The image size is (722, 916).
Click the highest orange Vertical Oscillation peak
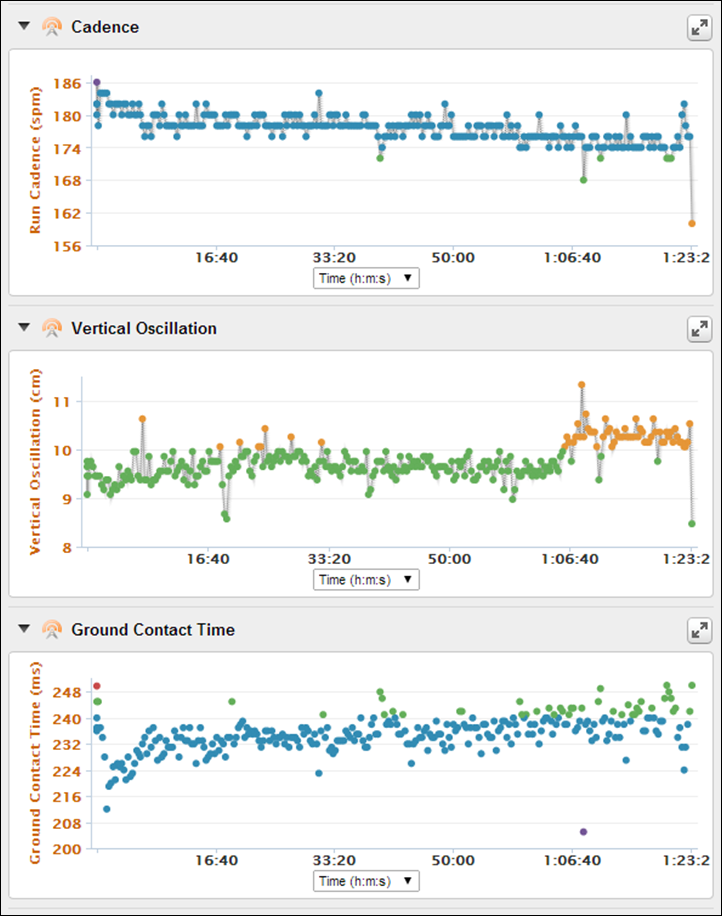pyautogui.click(x=581, y=384)
